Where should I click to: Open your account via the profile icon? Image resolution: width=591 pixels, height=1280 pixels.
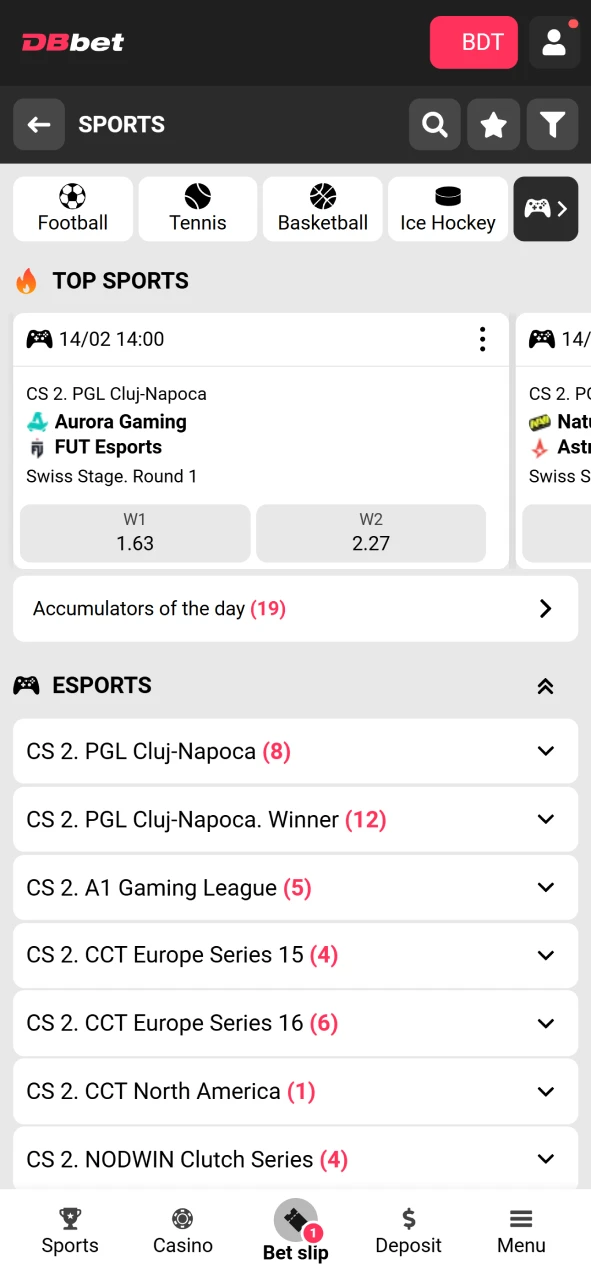(554, 42)
